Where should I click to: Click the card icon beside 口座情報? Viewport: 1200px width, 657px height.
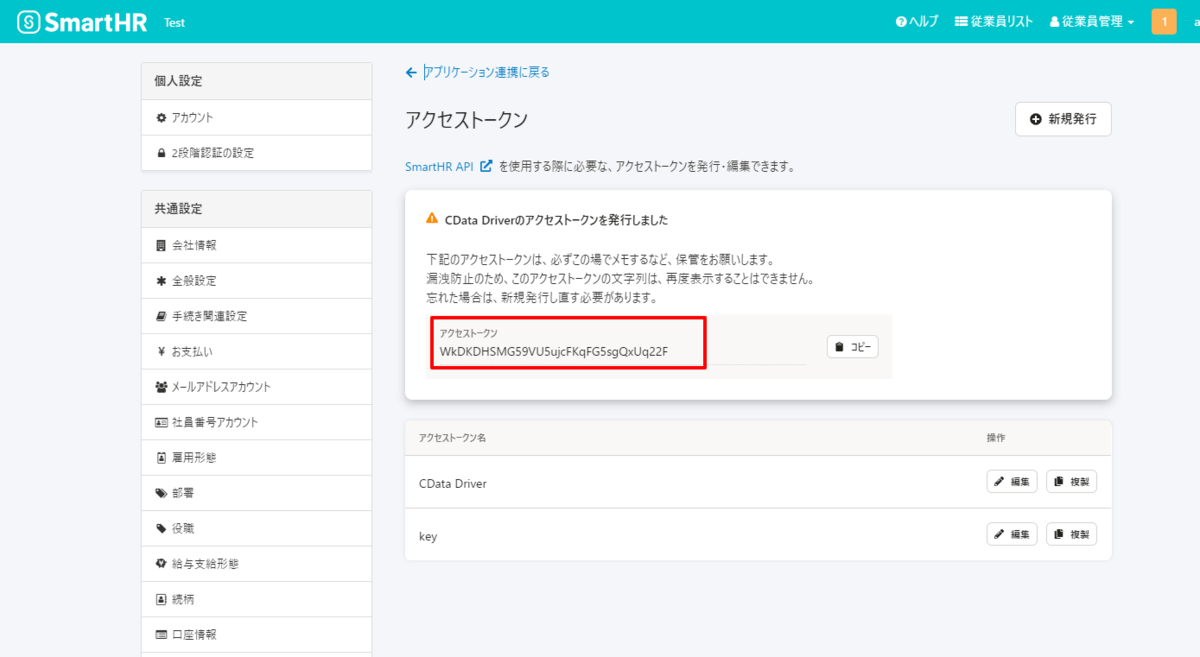161,635
